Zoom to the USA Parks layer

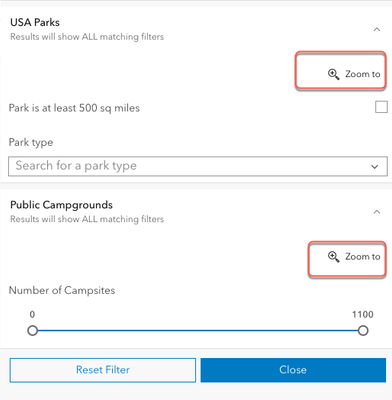(354, 74)
